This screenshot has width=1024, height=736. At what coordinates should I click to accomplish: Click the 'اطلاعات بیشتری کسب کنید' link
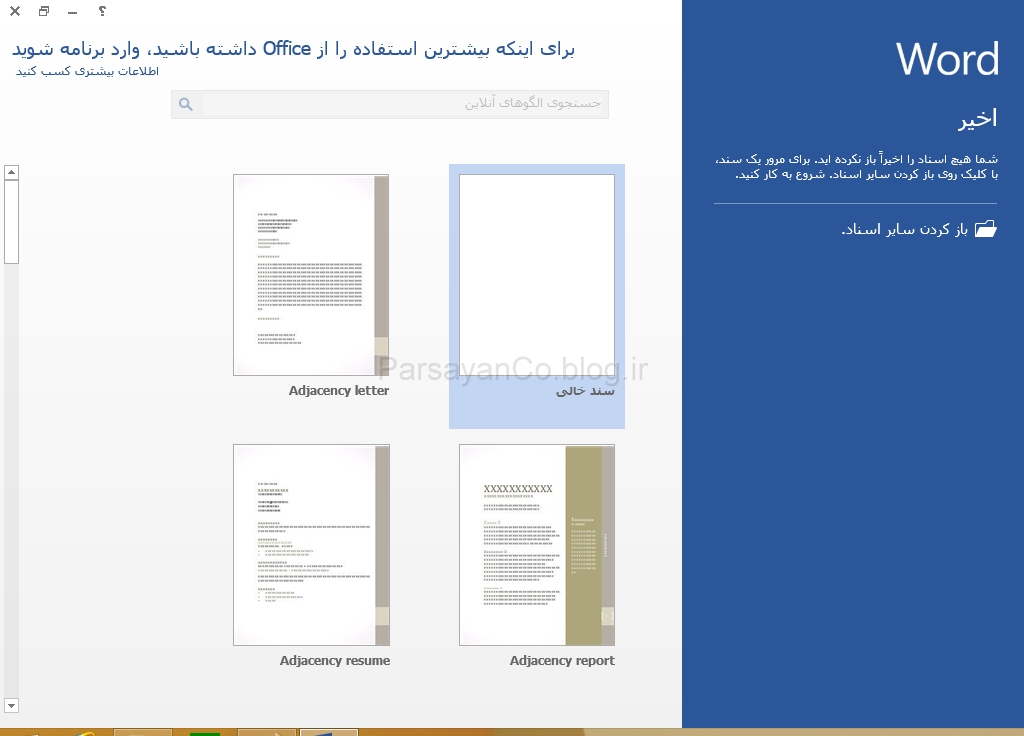[88, 71]
